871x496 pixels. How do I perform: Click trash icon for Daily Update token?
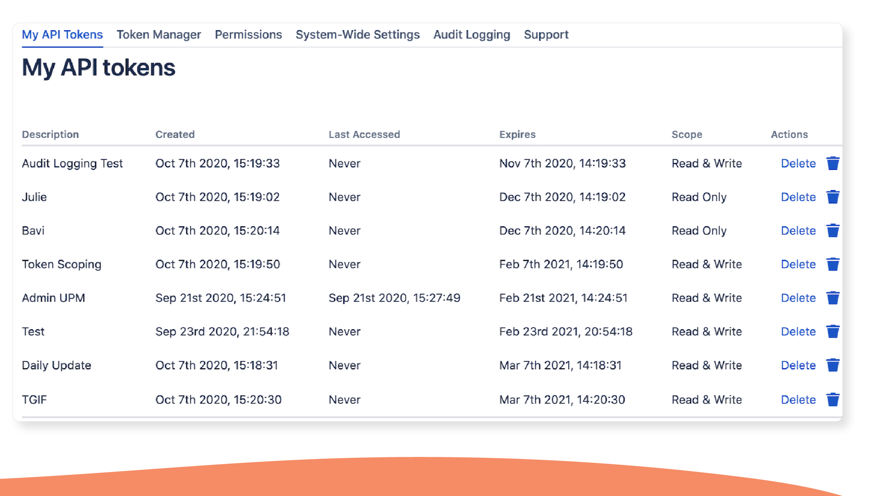tap(833, 365)
